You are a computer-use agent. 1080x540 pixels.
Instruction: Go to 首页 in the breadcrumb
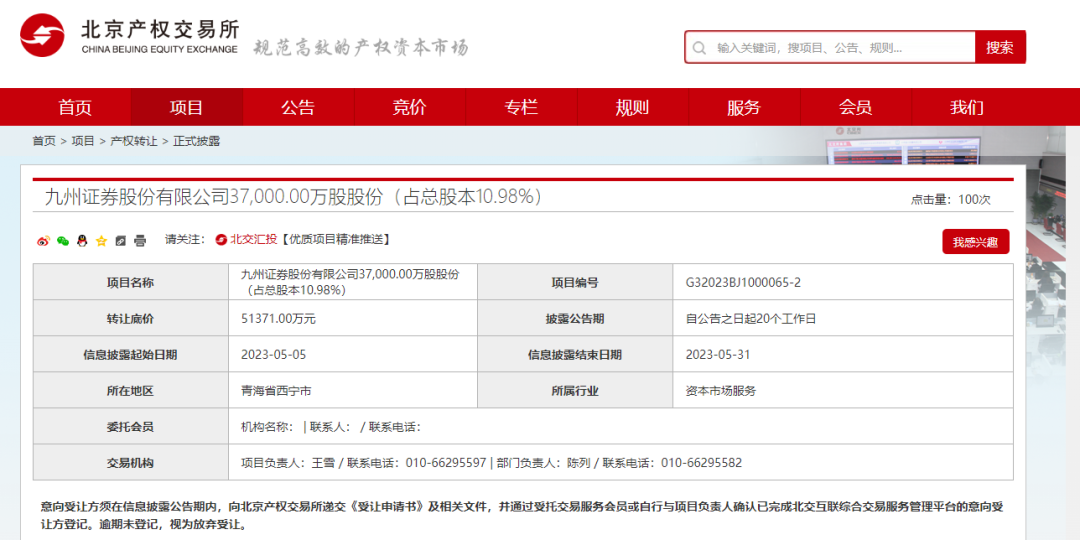44,141
